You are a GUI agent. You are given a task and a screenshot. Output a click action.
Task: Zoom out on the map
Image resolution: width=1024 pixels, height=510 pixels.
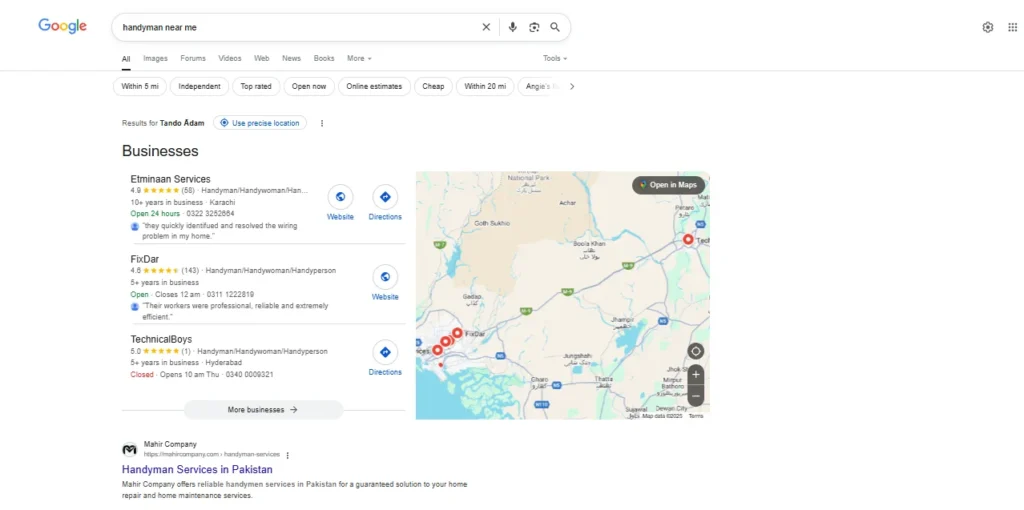click(696, 396)
